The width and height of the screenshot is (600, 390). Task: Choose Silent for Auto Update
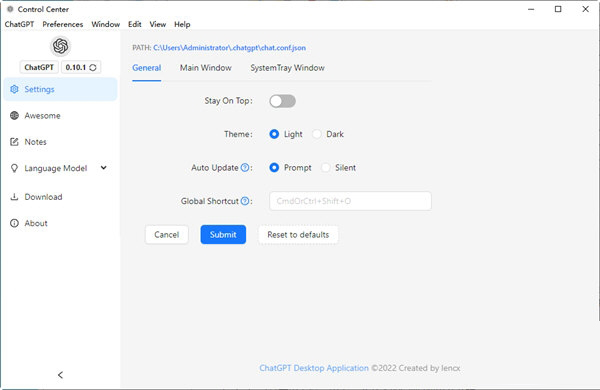click(326, 168)
